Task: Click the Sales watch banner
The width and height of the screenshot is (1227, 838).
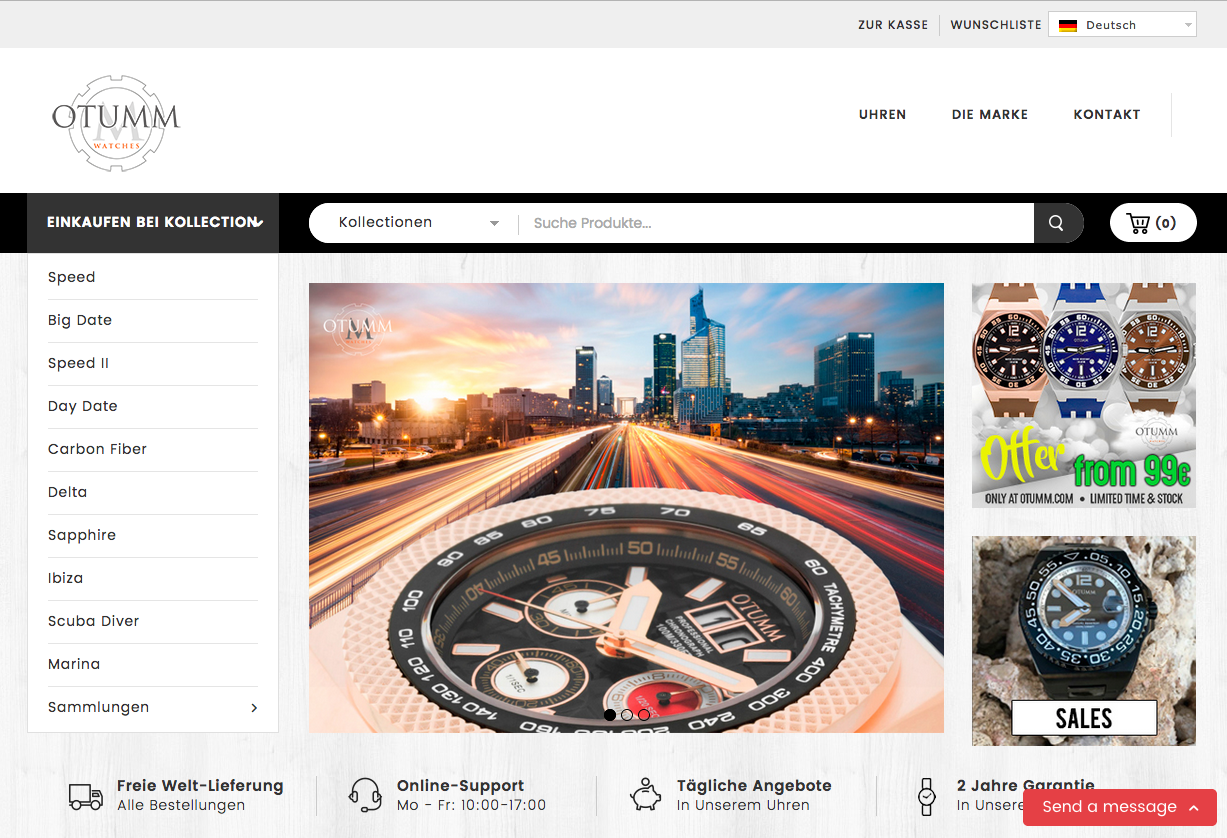Action: point(1084,641)
